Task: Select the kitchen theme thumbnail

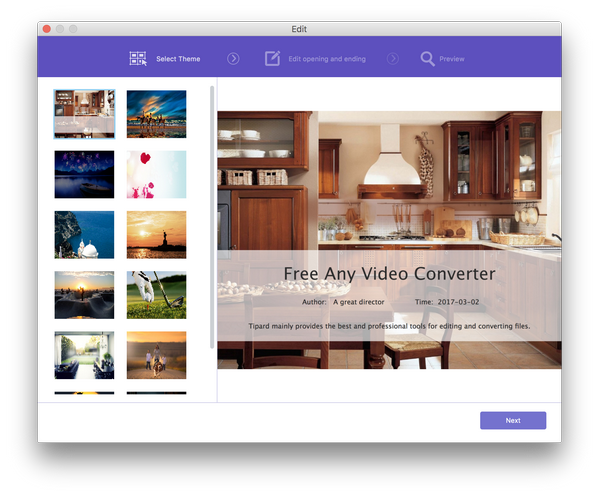Action: pos(84,114)
